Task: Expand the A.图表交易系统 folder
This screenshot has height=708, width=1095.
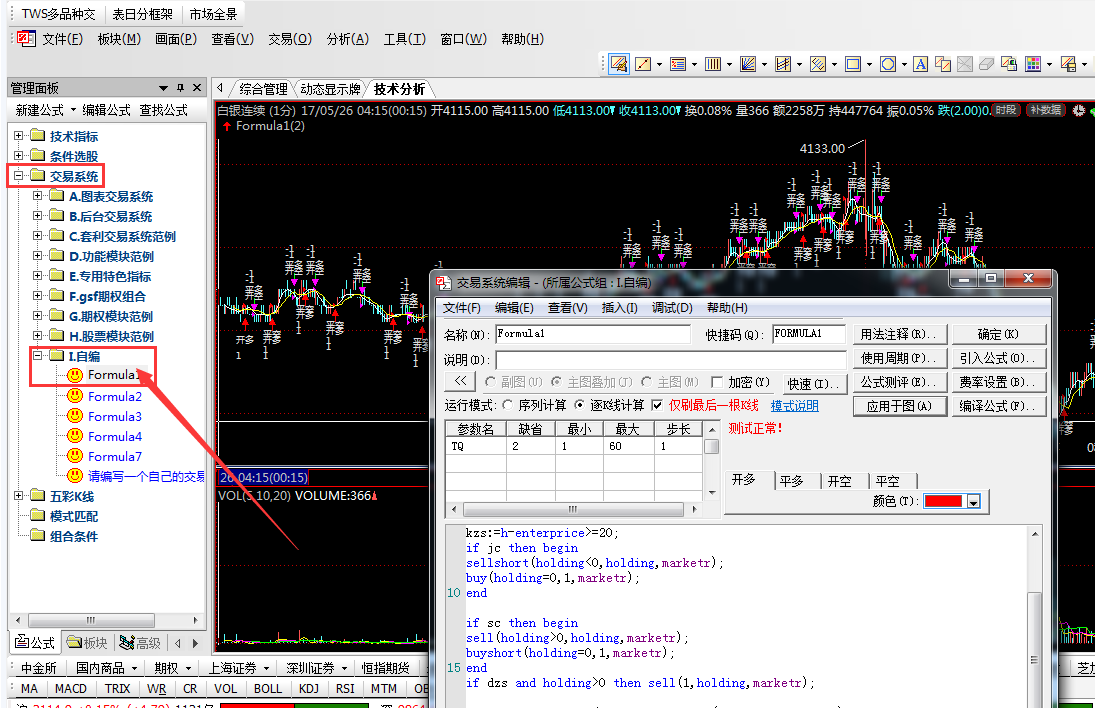Action: click(37, 196)
